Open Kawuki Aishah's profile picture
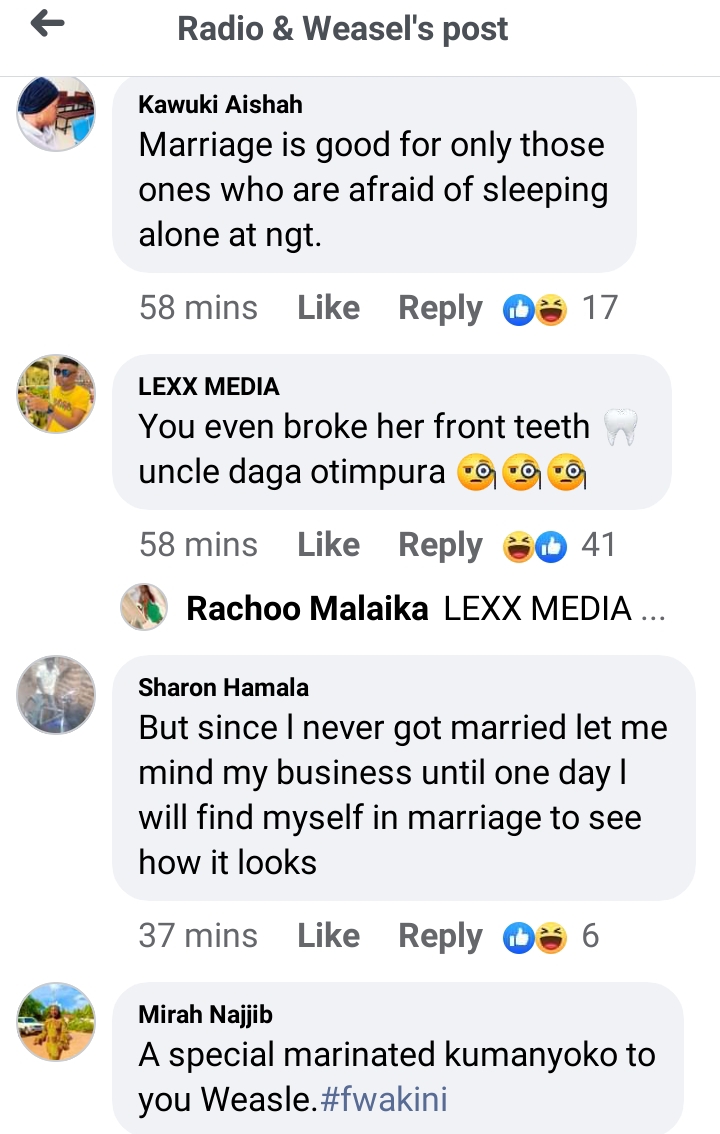Image resolution: width=720 pixels, height=1134 pixels. (x=56, y=113)
